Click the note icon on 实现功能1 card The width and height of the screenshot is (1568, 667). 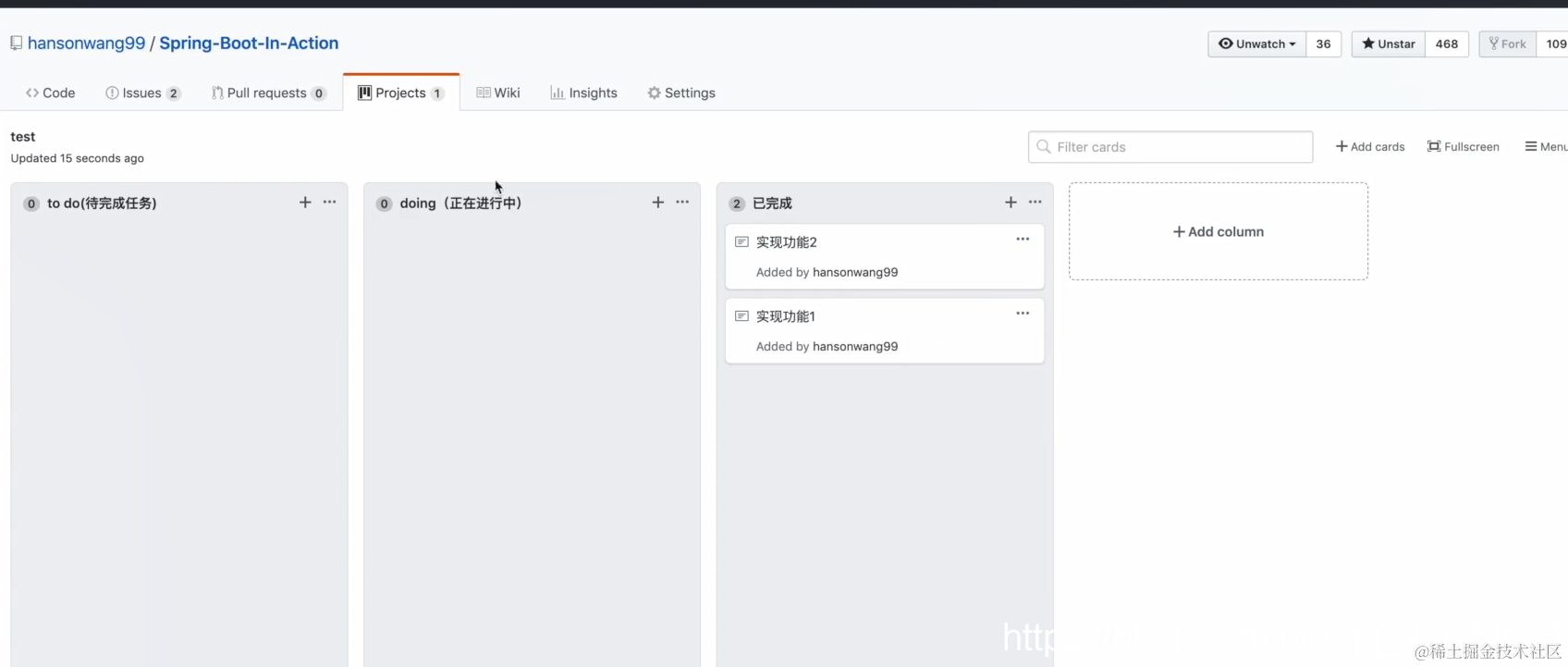[741, 315]
